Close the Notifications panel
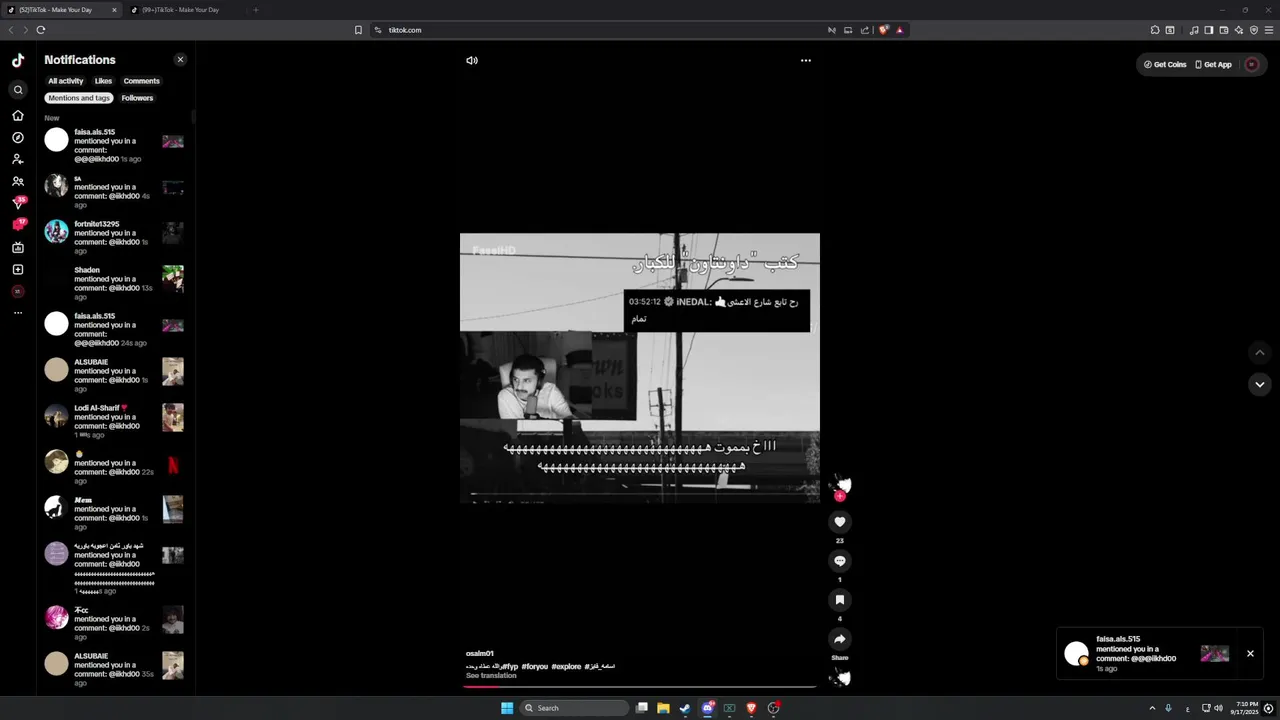This screenshot has height=720, width=1280. 180,60
